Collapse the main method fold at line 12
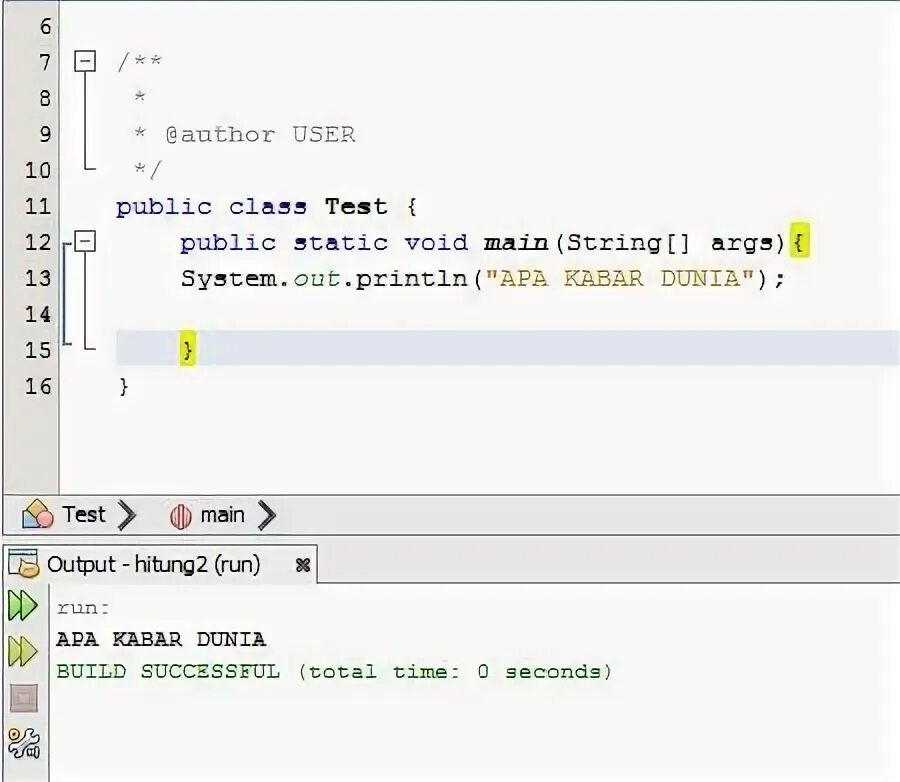The image size is (900, 782). (84, 242)
